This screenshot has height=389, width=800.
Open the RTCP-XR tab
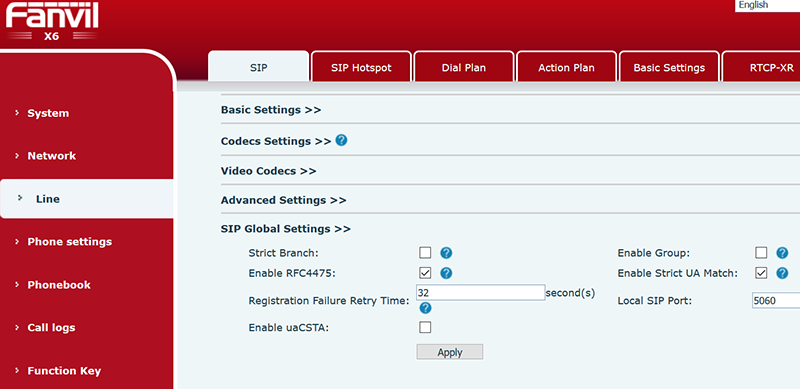(x=761, y=67)
